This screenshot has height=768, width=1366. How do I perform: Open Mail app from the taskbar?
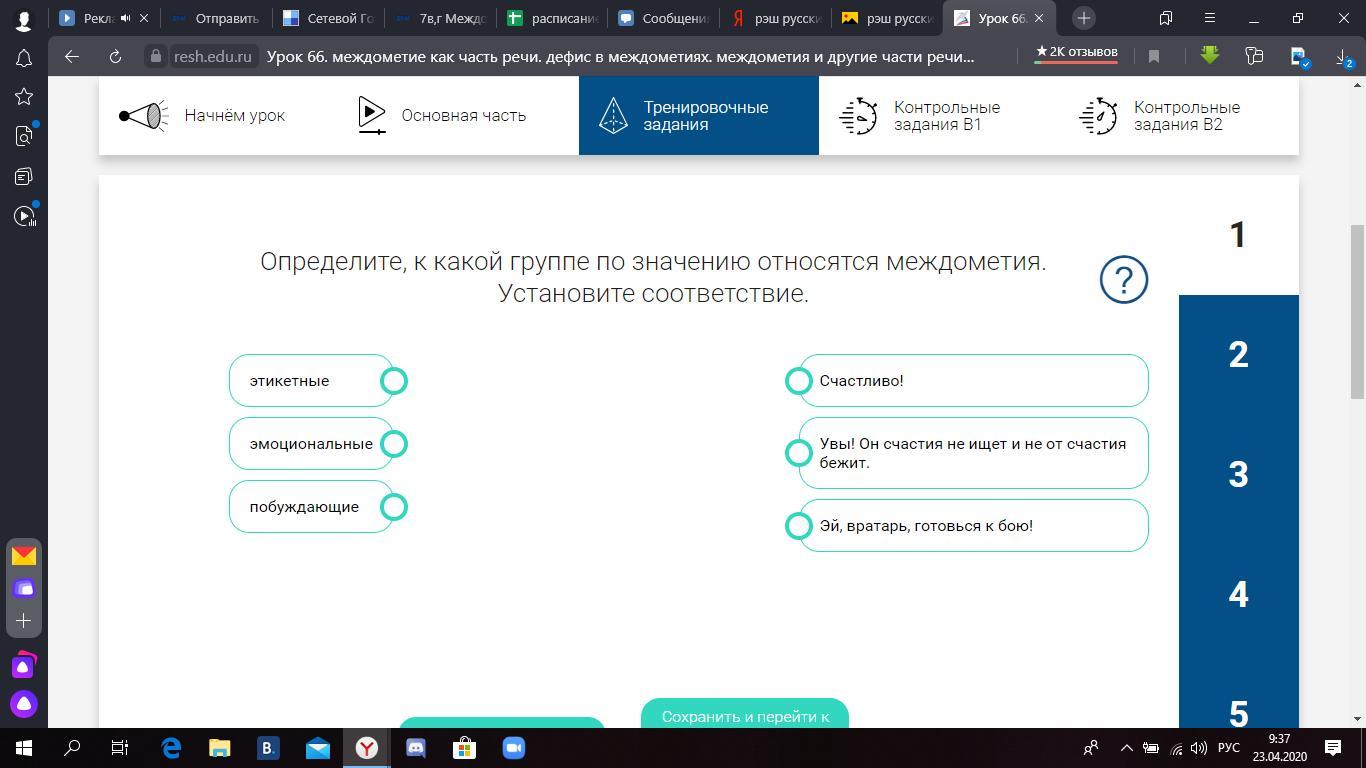pos(318,748)
